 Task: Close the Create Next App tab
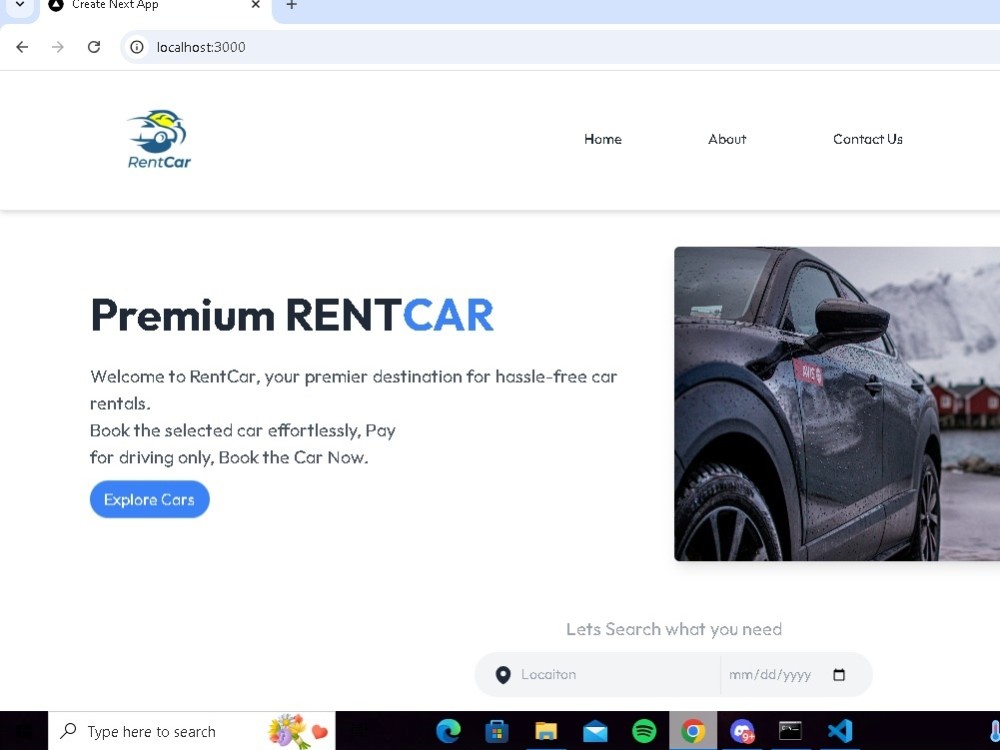(x=256, y=5)
